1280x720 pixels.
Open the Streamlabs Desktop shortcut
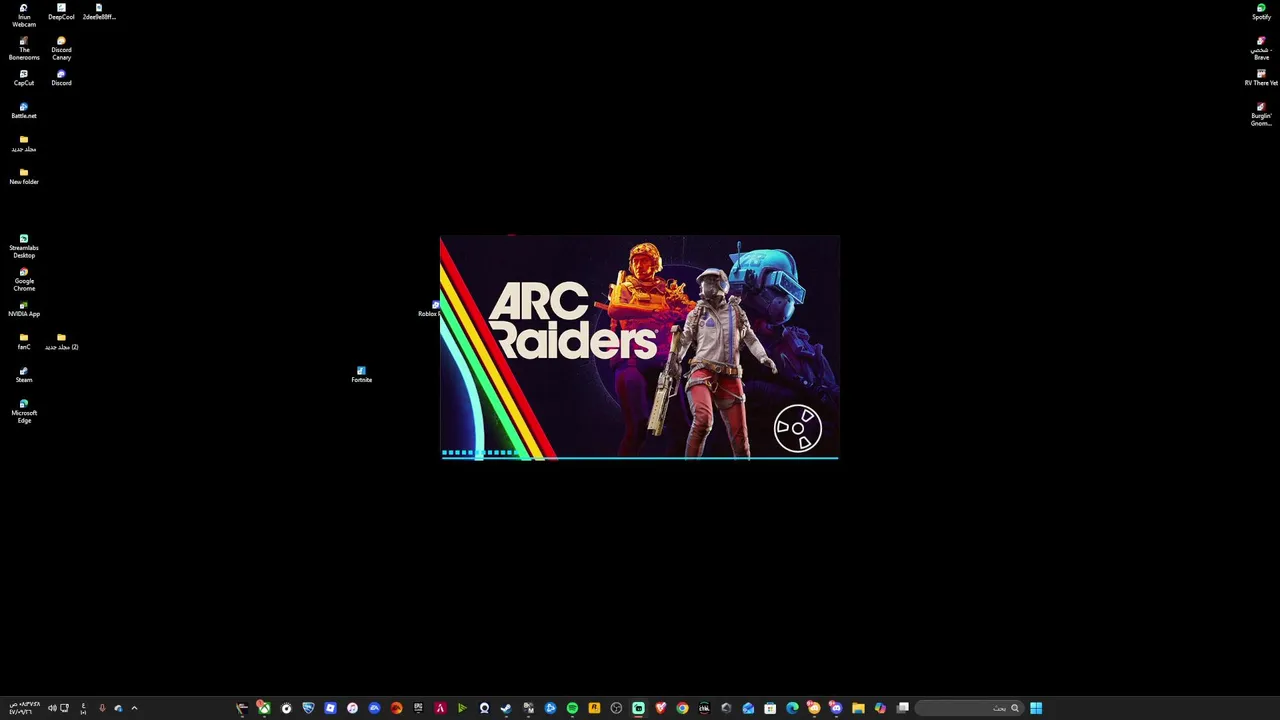23,247
